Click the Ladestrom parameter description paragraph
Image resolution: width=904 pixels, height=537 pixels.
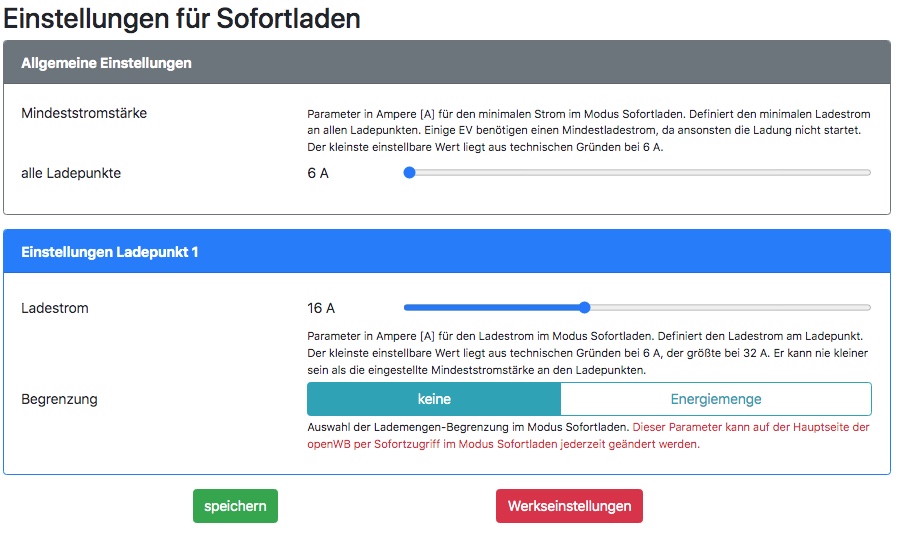tap(588, 352)
